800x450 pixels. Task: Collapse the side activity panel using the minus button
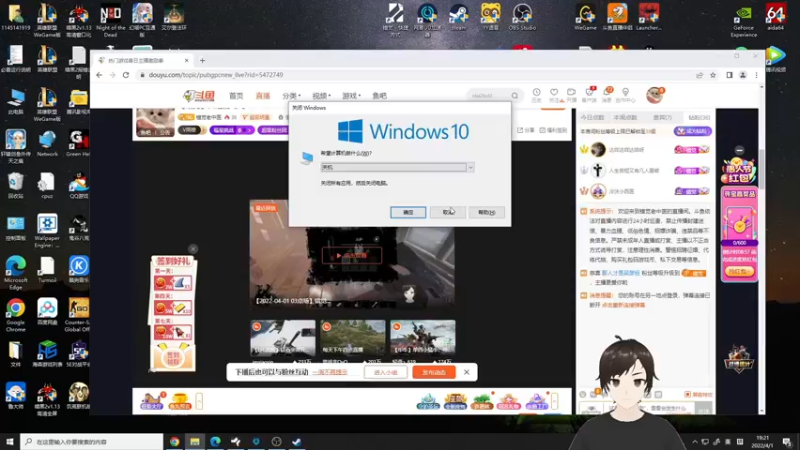pos(739,151)
